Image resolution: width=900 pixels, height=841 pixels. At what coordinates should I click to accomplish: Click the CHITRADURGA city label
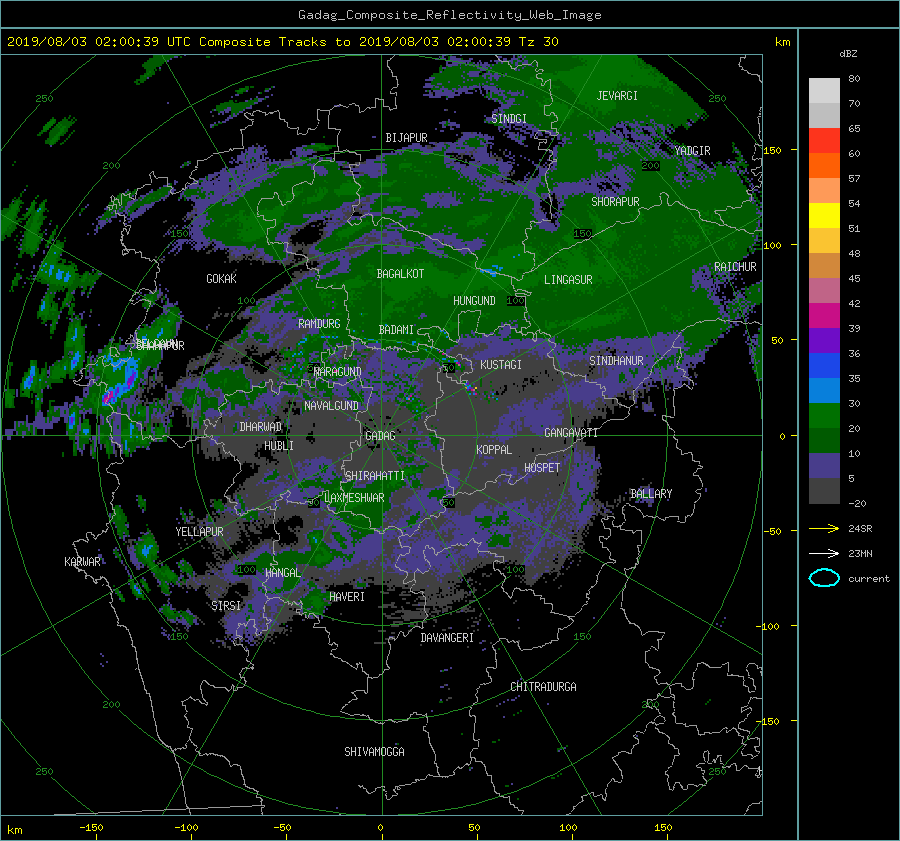point(543,687)
